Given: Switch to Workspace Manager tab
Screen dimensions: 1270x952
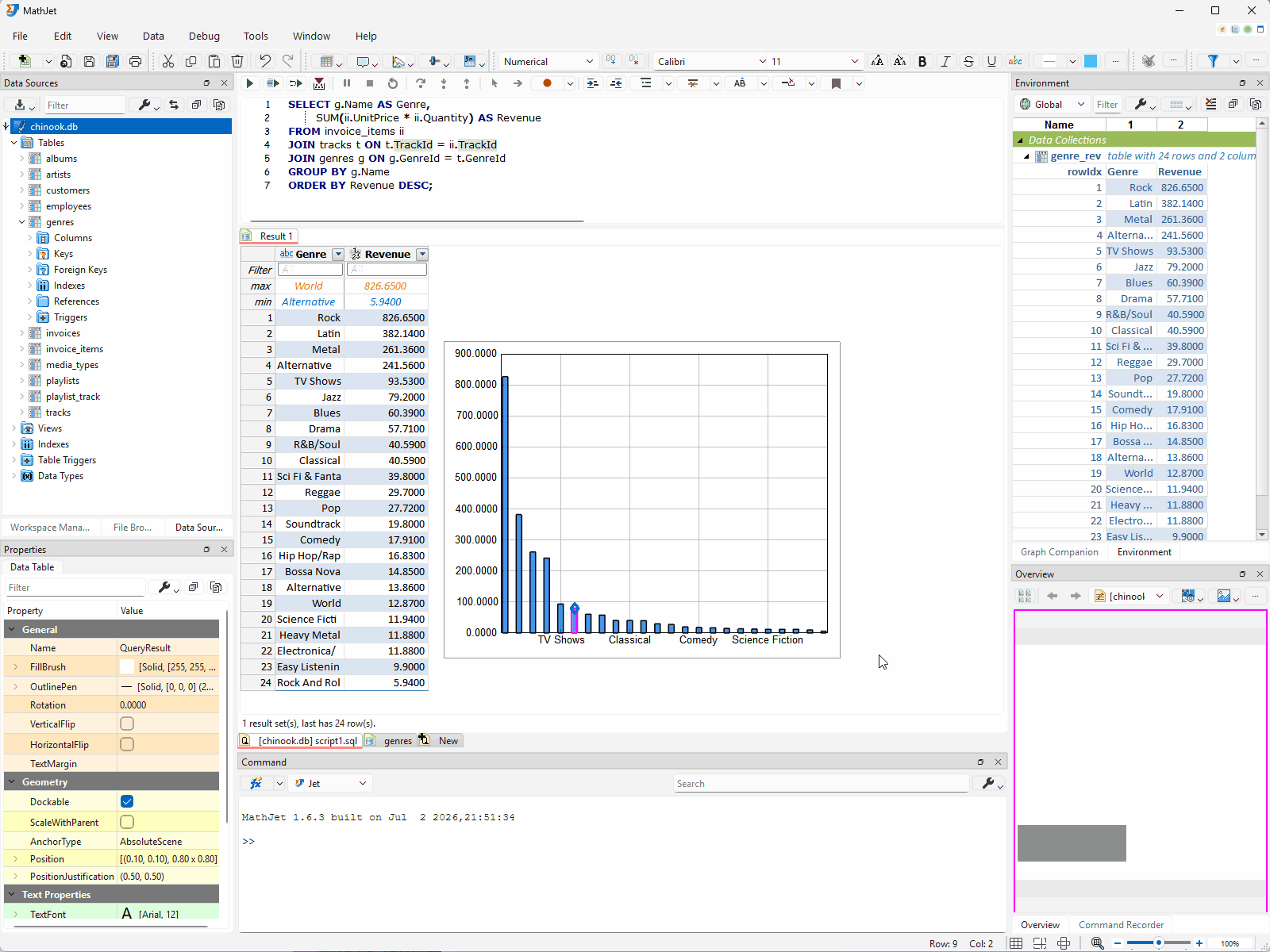Looking at the screenshot, I should [x=50, y=527].
